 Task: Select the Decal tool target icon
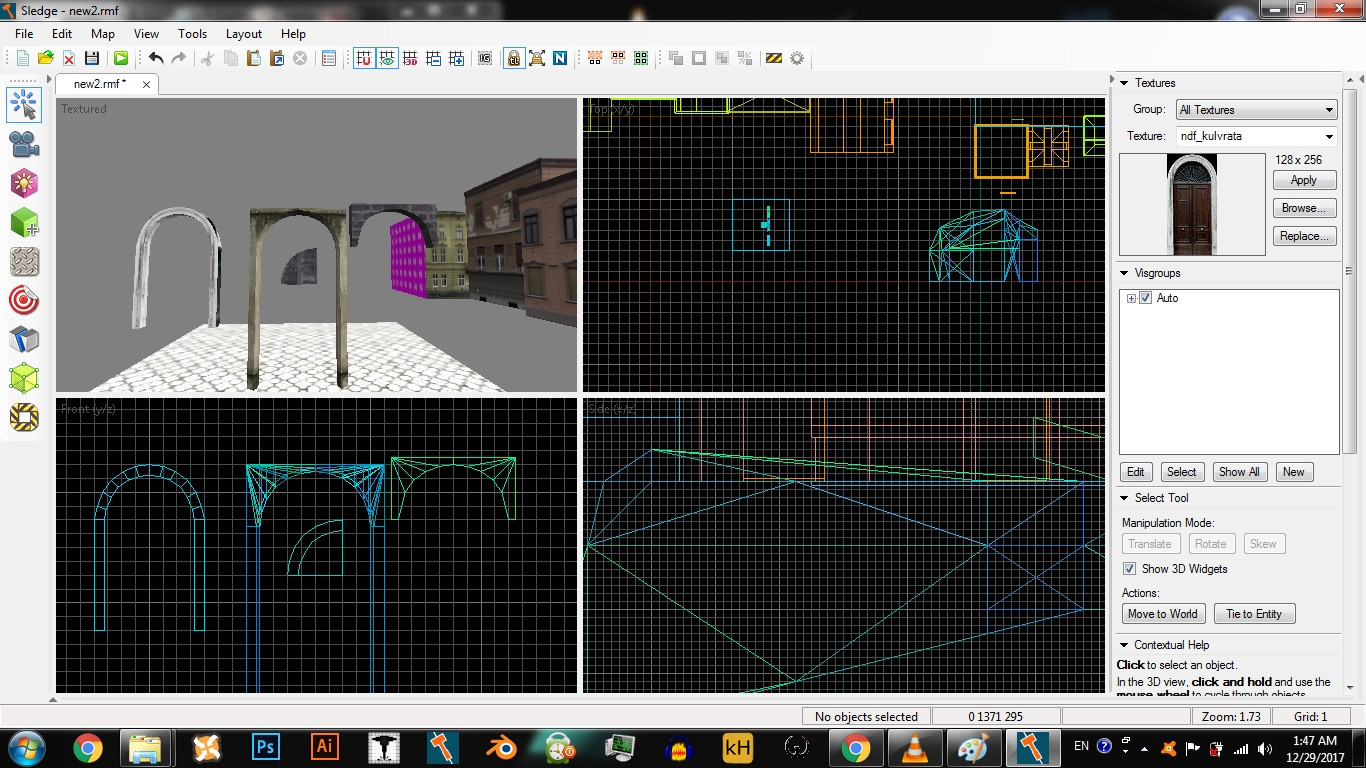(x=24, y=300)
